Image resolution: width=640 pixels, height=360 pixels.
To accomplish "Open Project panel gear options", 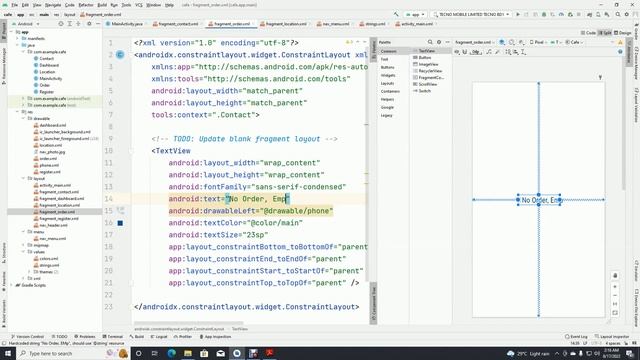I will tap(89, 24).
